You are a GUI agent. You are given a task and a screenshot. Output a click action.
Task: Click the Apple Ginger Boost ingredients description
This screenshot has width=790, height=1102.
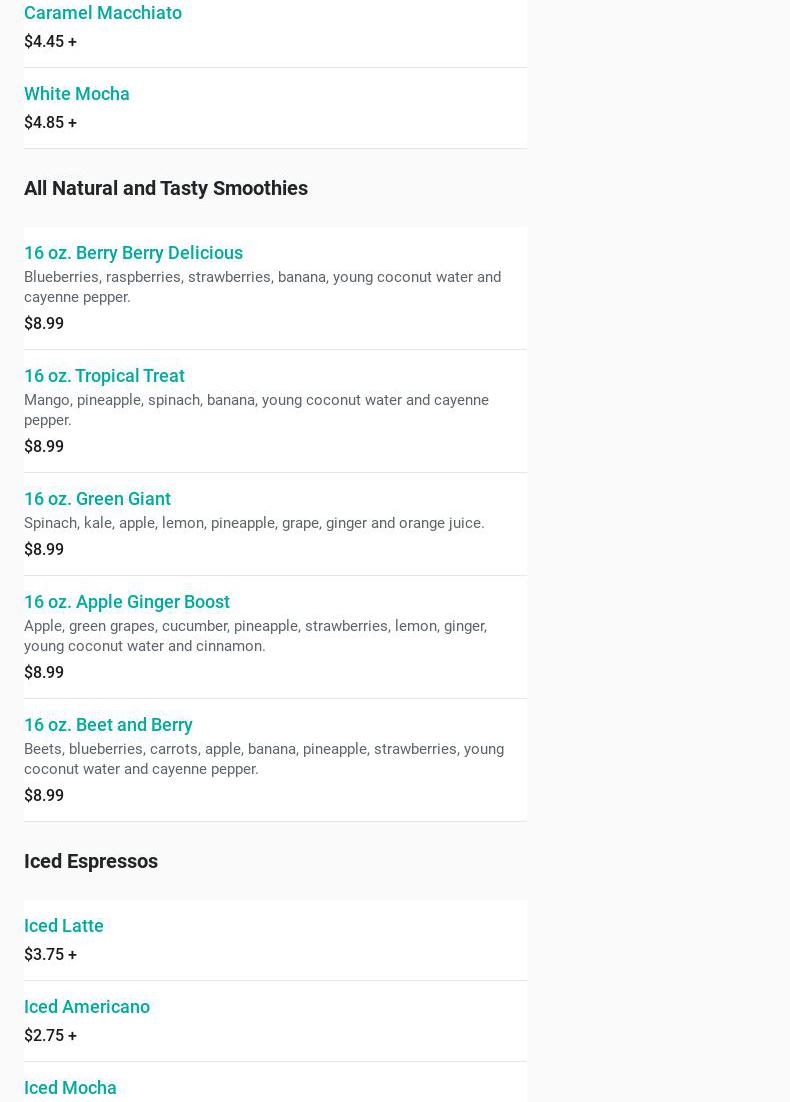[255, 636]
